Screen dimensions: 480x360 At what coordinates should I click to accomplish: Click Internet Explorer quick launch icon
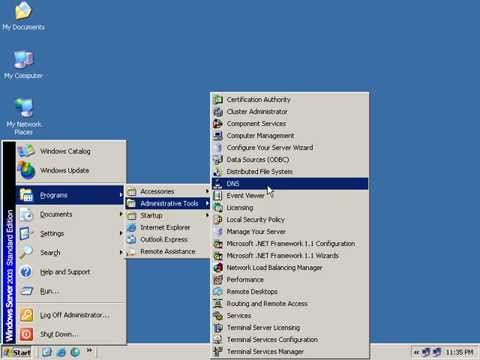[61, 352]
